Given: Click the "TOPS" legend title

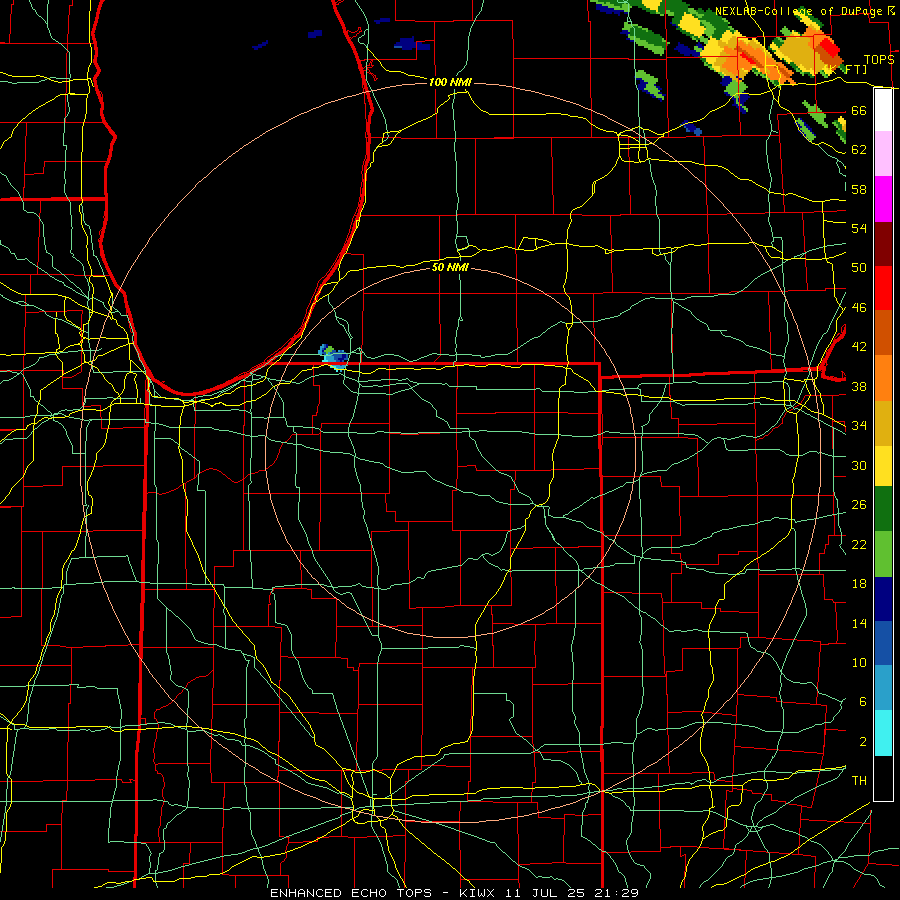Looking at the screenshot, I should click(879, 60).
